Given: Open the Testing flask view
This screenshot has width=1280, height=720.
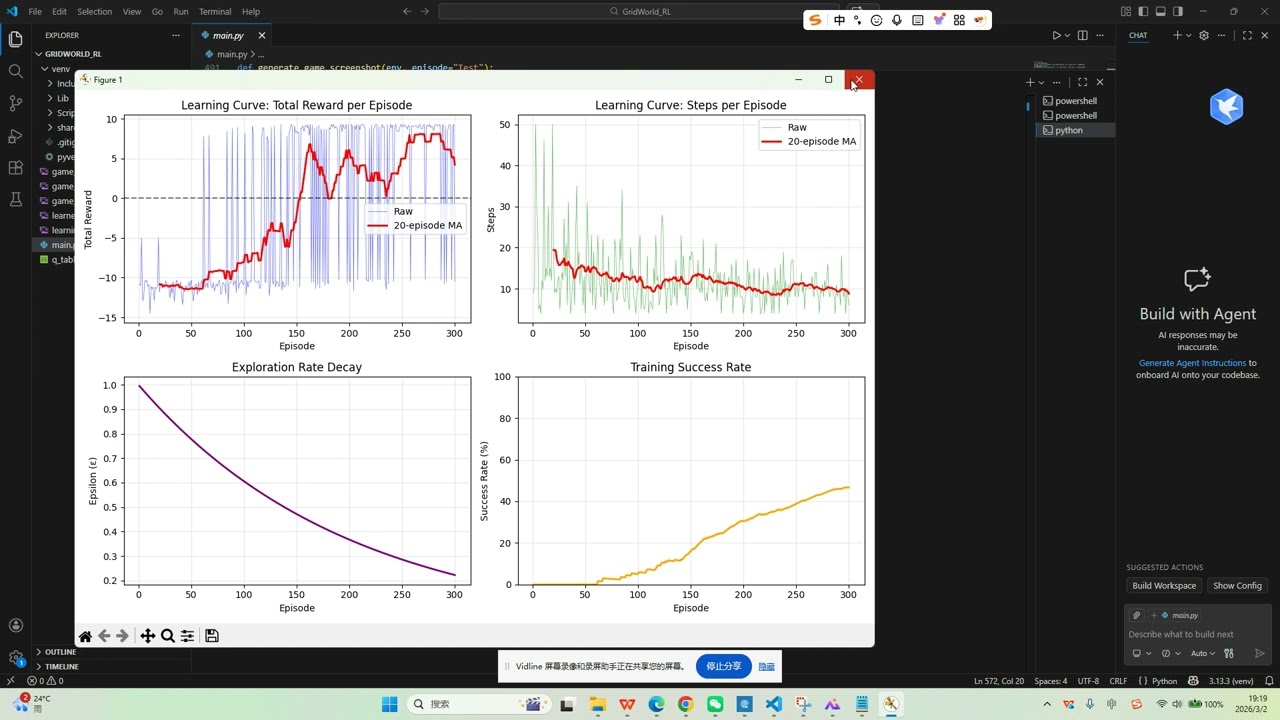Looking at the screenshot, I should click(15, 200).
